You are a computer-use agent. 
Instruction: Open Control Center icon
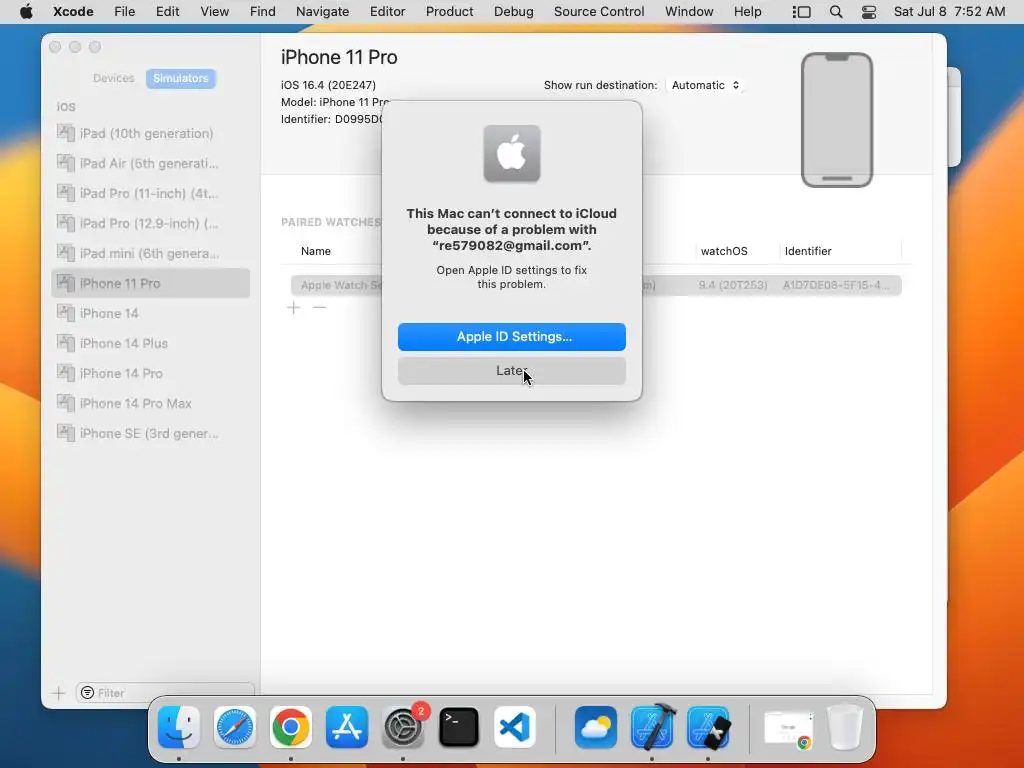[x=869, y=12]
